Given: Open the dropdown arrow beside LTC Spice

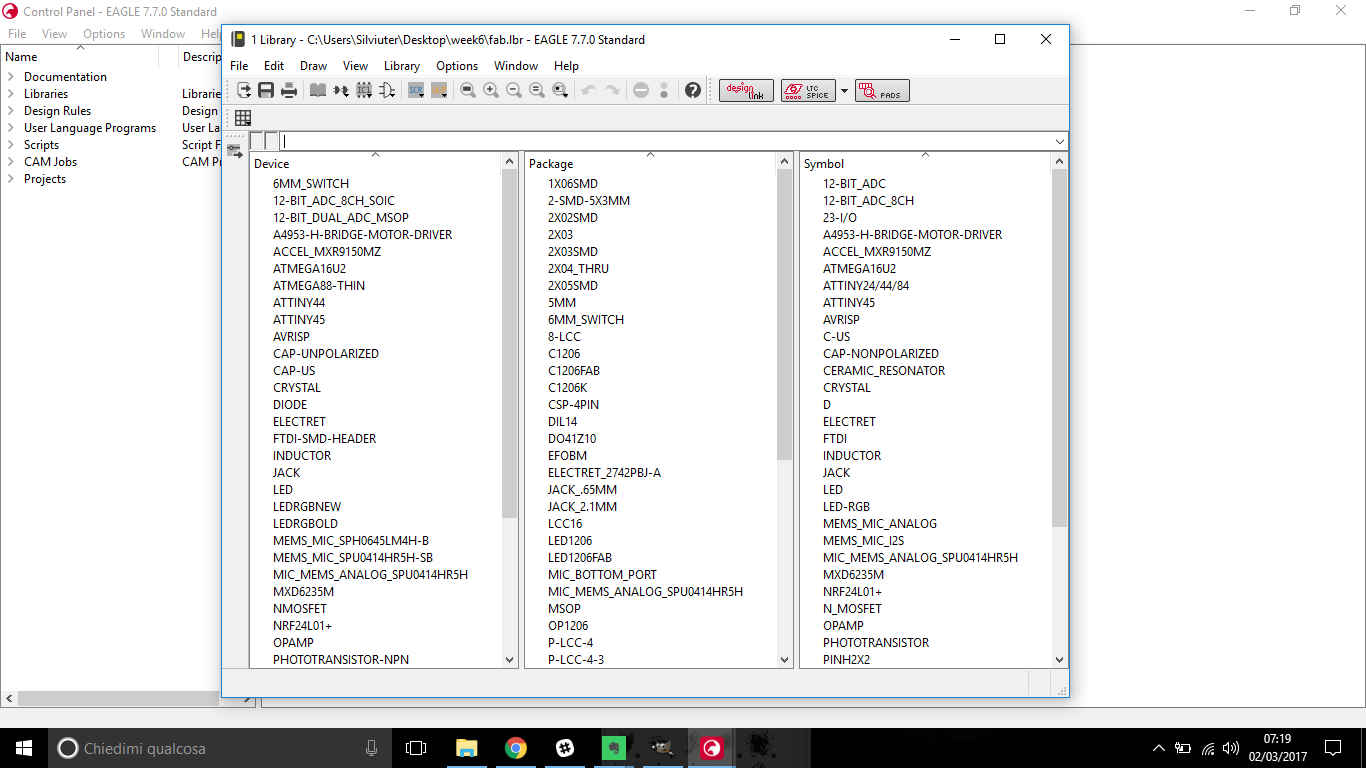Looking at the screenshot, I should (844, 91).
